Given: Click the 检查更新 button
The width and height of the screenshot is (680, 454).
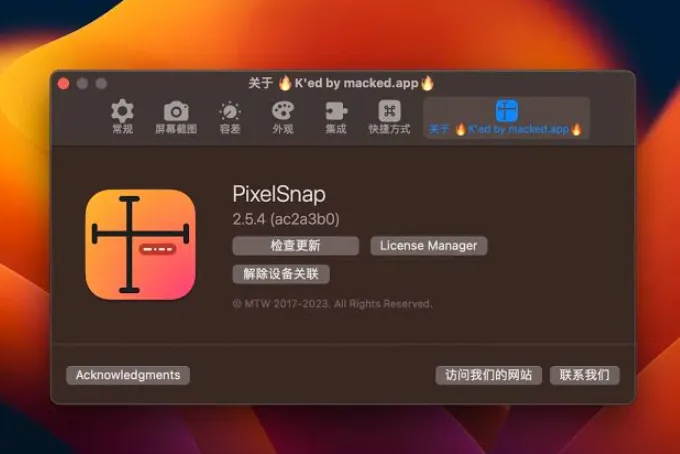Looking at the screenshot, I should (295, 246).
